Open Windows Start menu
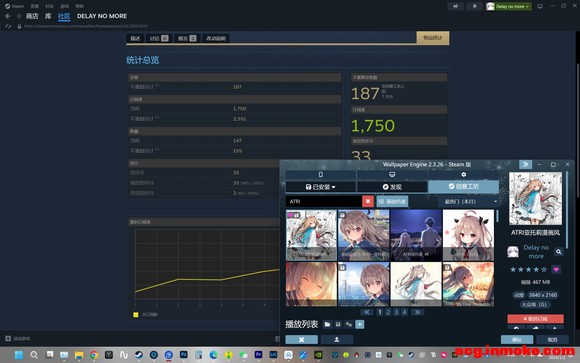 tap(19, 355)
